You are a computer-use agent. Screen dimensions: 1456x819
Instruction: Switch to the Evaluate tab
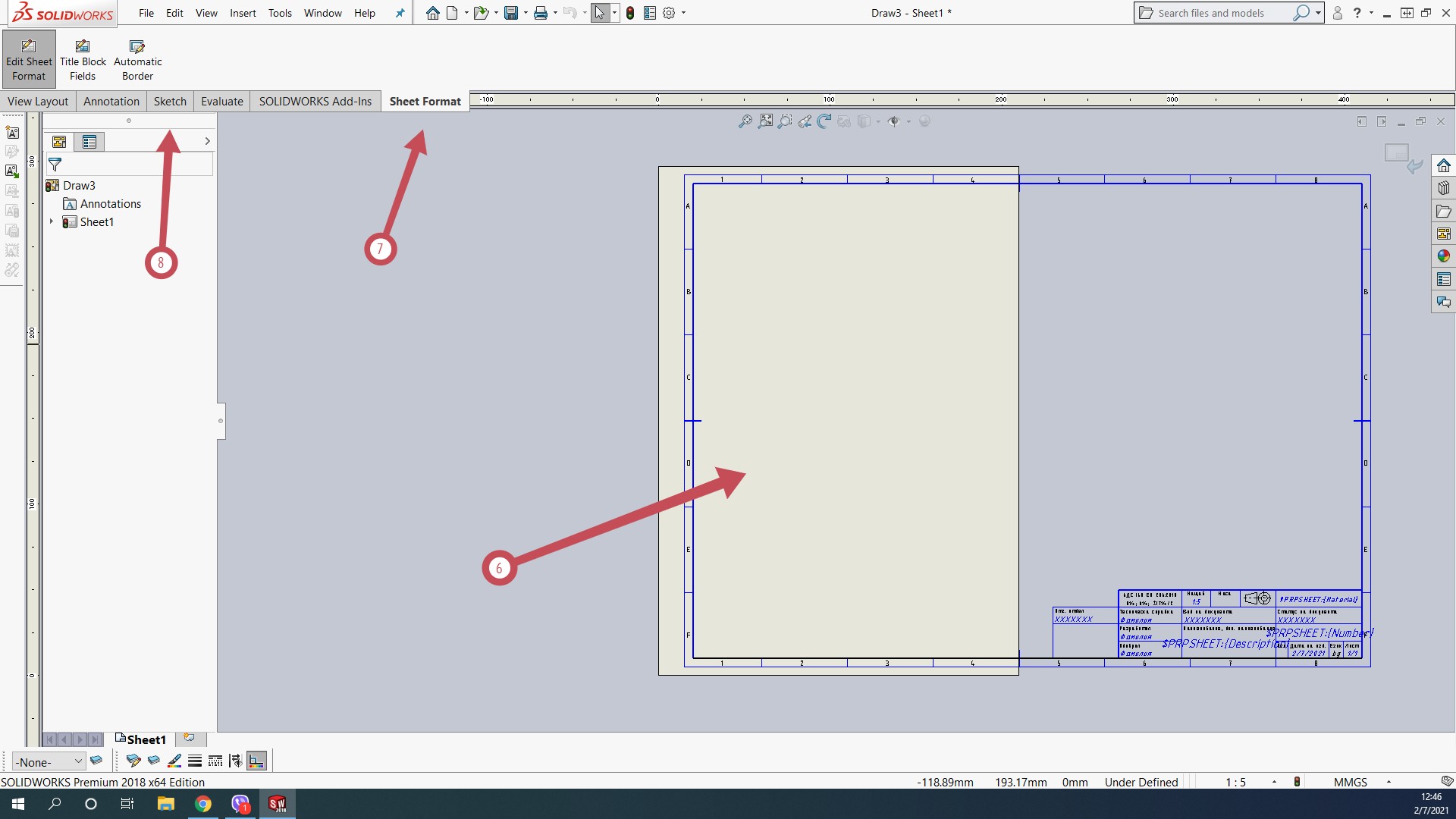pyautogui.click(x=222, y=101)
